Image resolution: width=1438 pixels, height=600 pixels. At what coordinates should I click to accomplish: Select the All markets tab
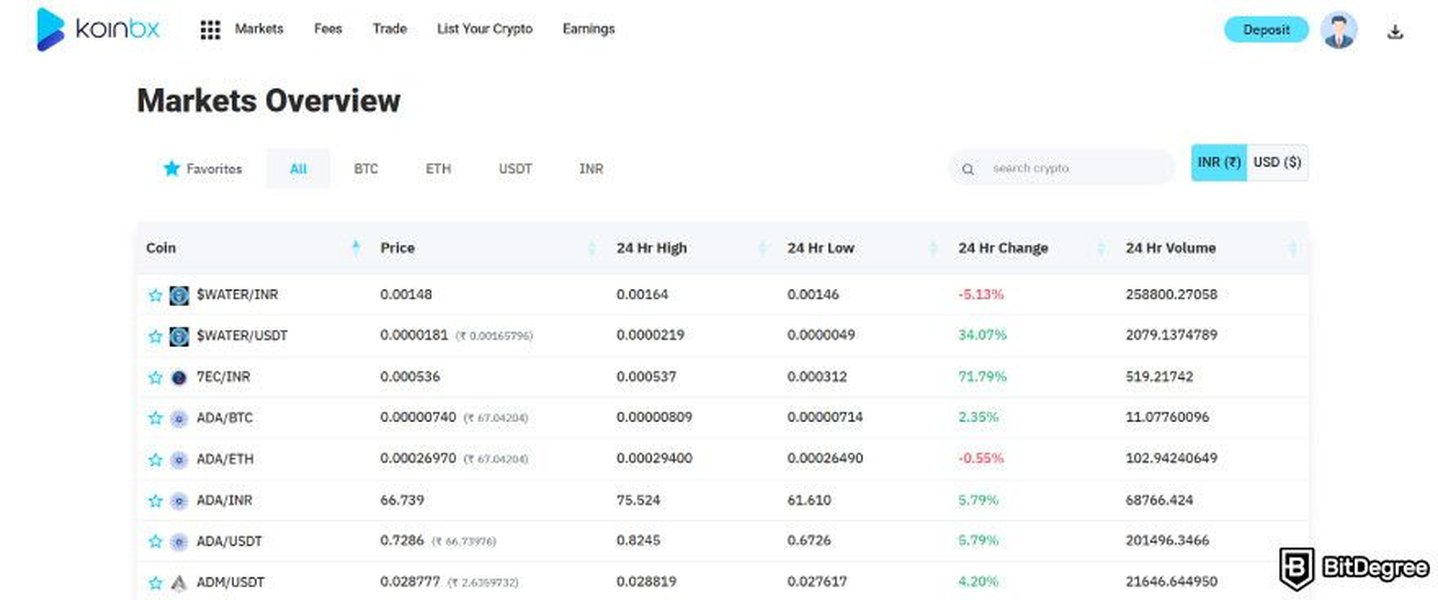click(x=298, y=169)
